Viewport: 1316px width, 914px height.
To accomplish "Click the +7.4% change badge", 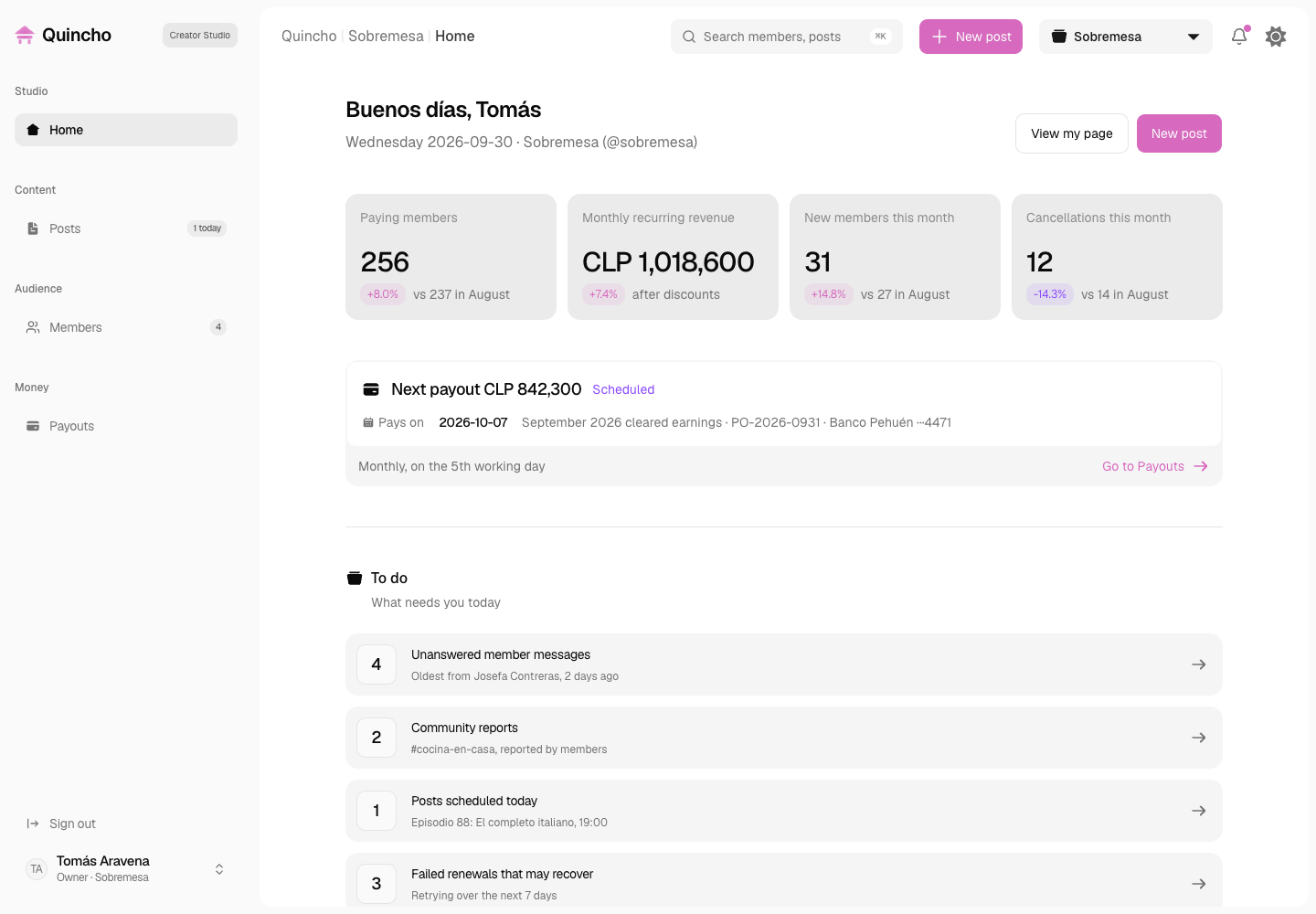I will (x=603, y=294).
